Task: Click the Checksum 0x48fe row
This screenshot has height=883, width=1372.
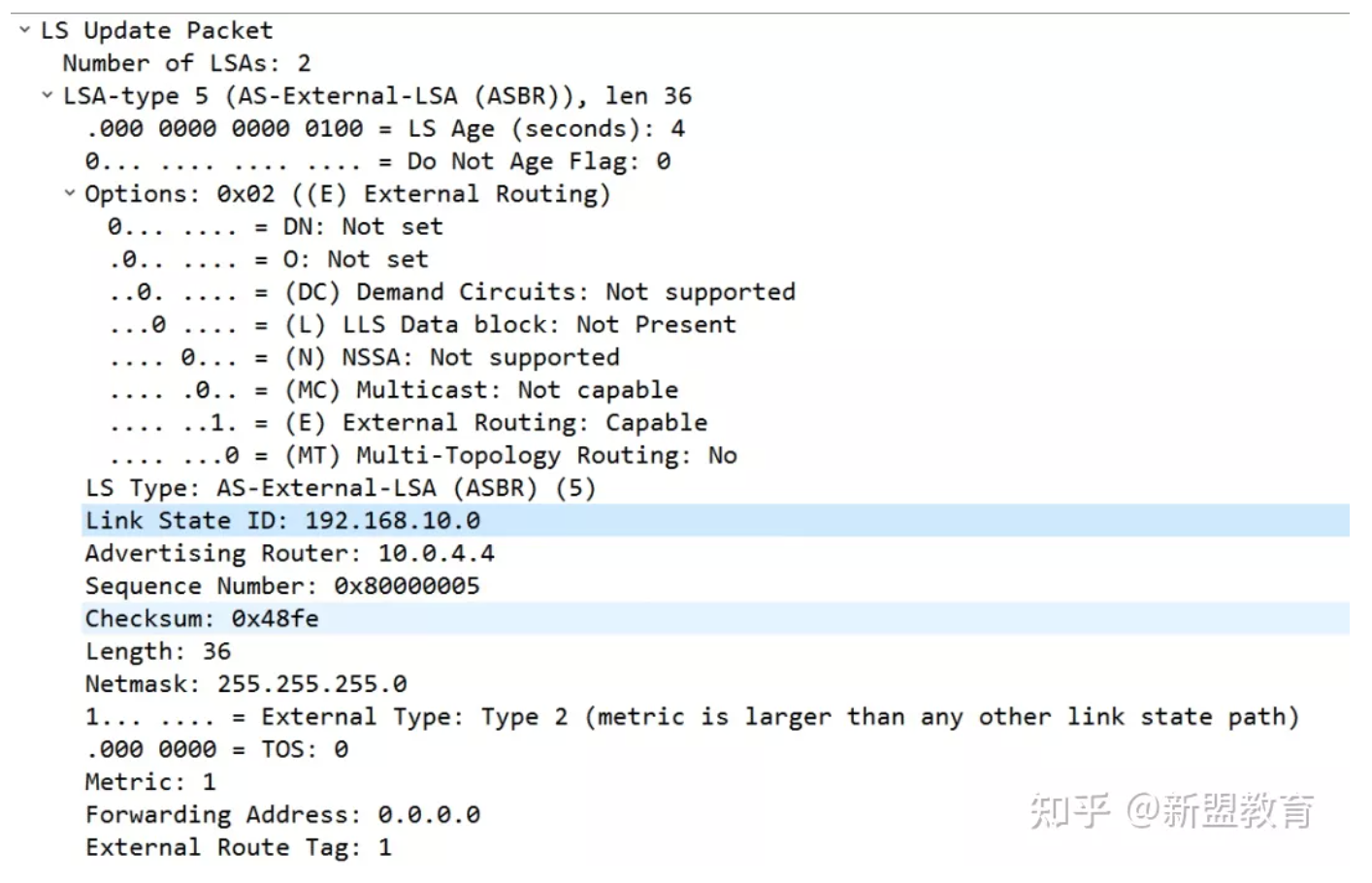Action: [x=202, y=619]
